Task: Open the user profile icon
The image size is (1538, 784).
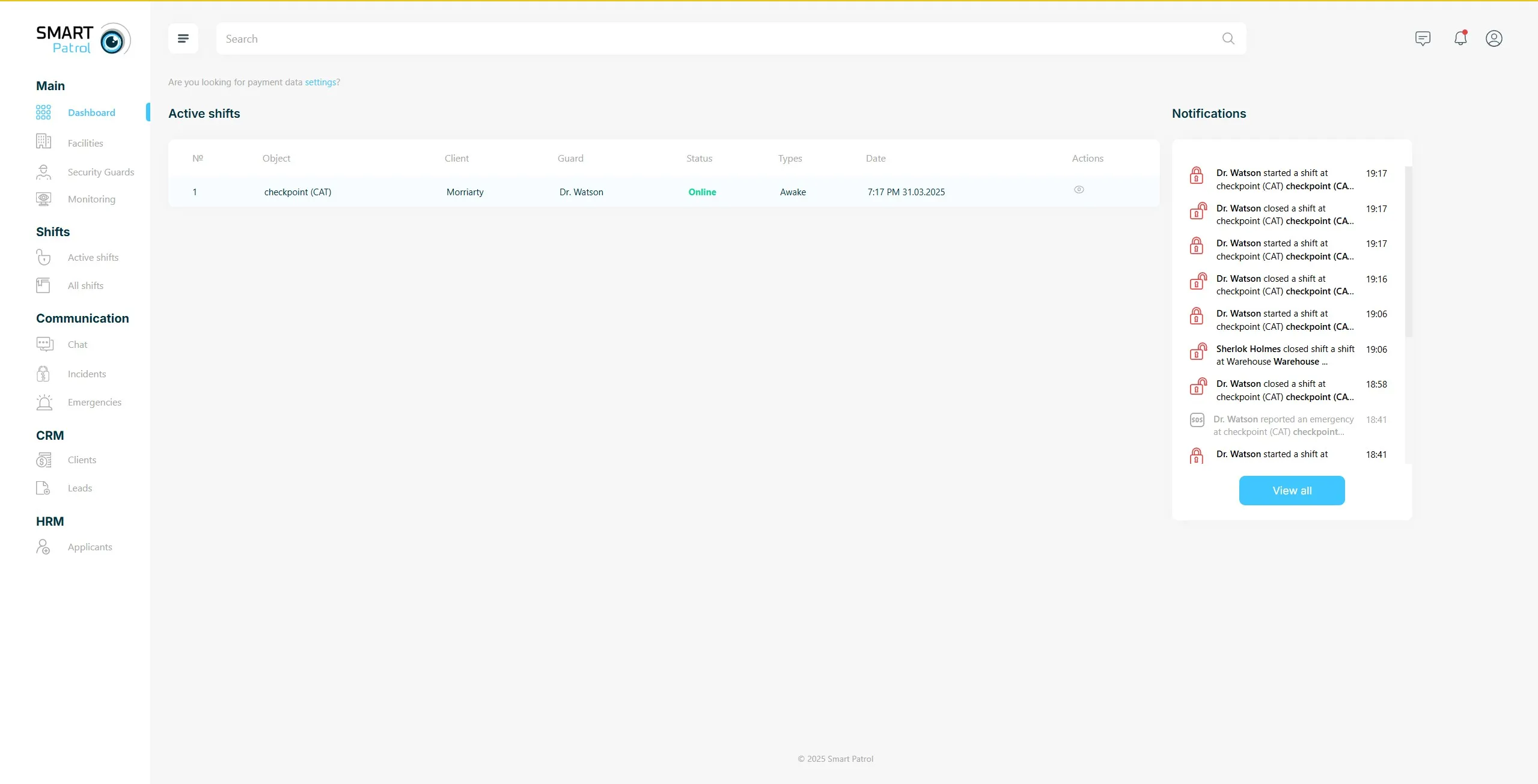Action: coord(1494,38)
